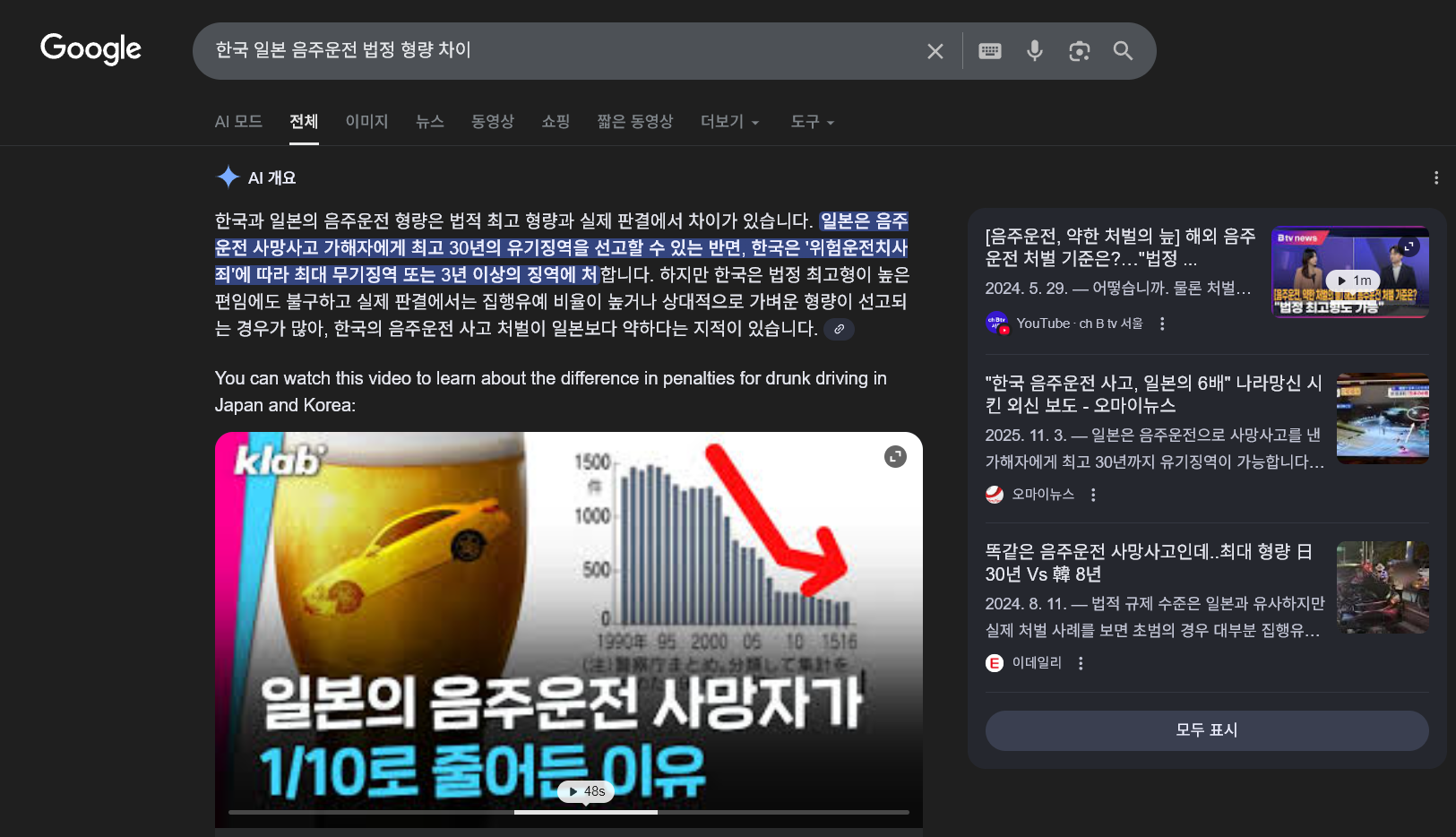
Task: Open the on-screen keyboard input tool
Action: pos(989,51)
